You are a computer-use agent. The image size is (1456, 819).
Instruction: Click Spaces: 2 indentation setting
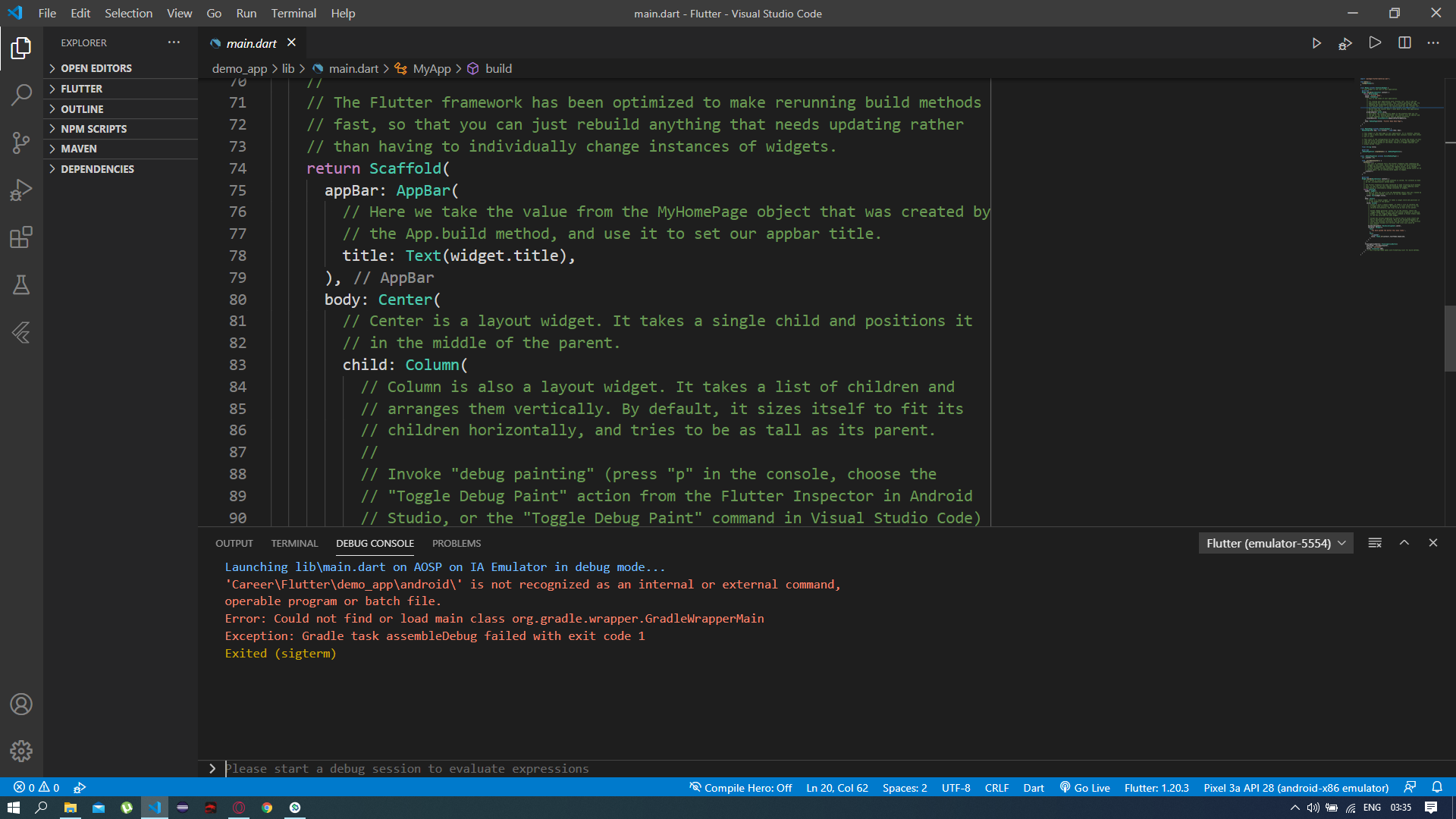[905, 787]
